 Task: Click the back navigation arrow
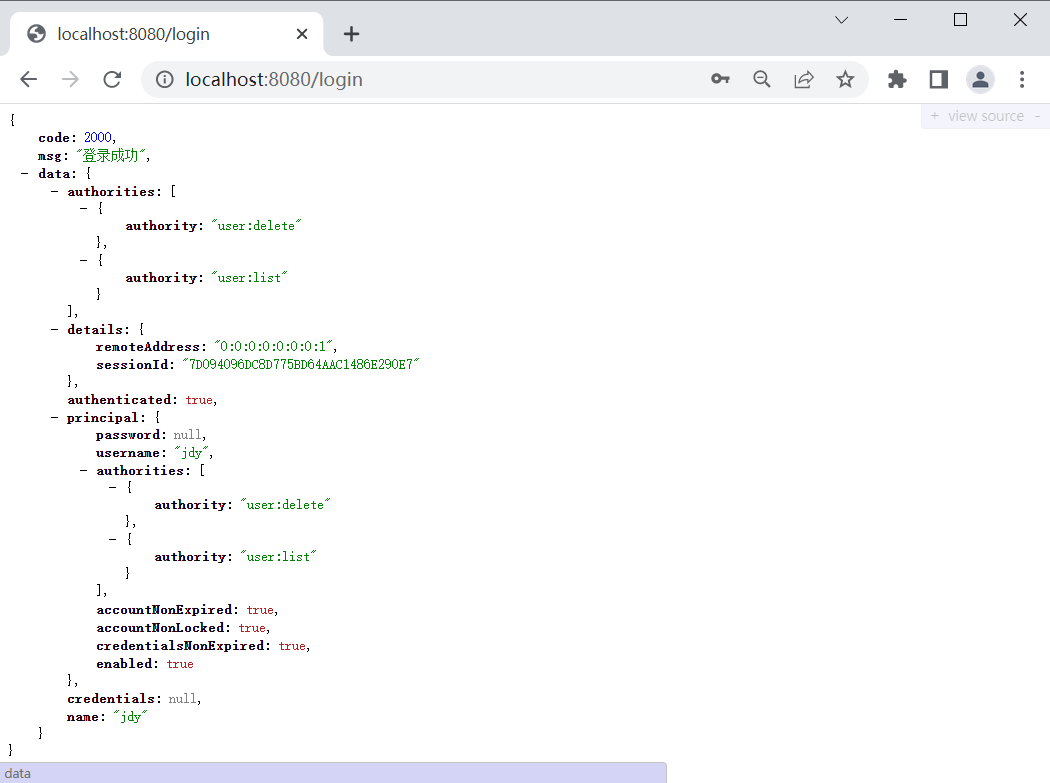[x=28, y=78]
